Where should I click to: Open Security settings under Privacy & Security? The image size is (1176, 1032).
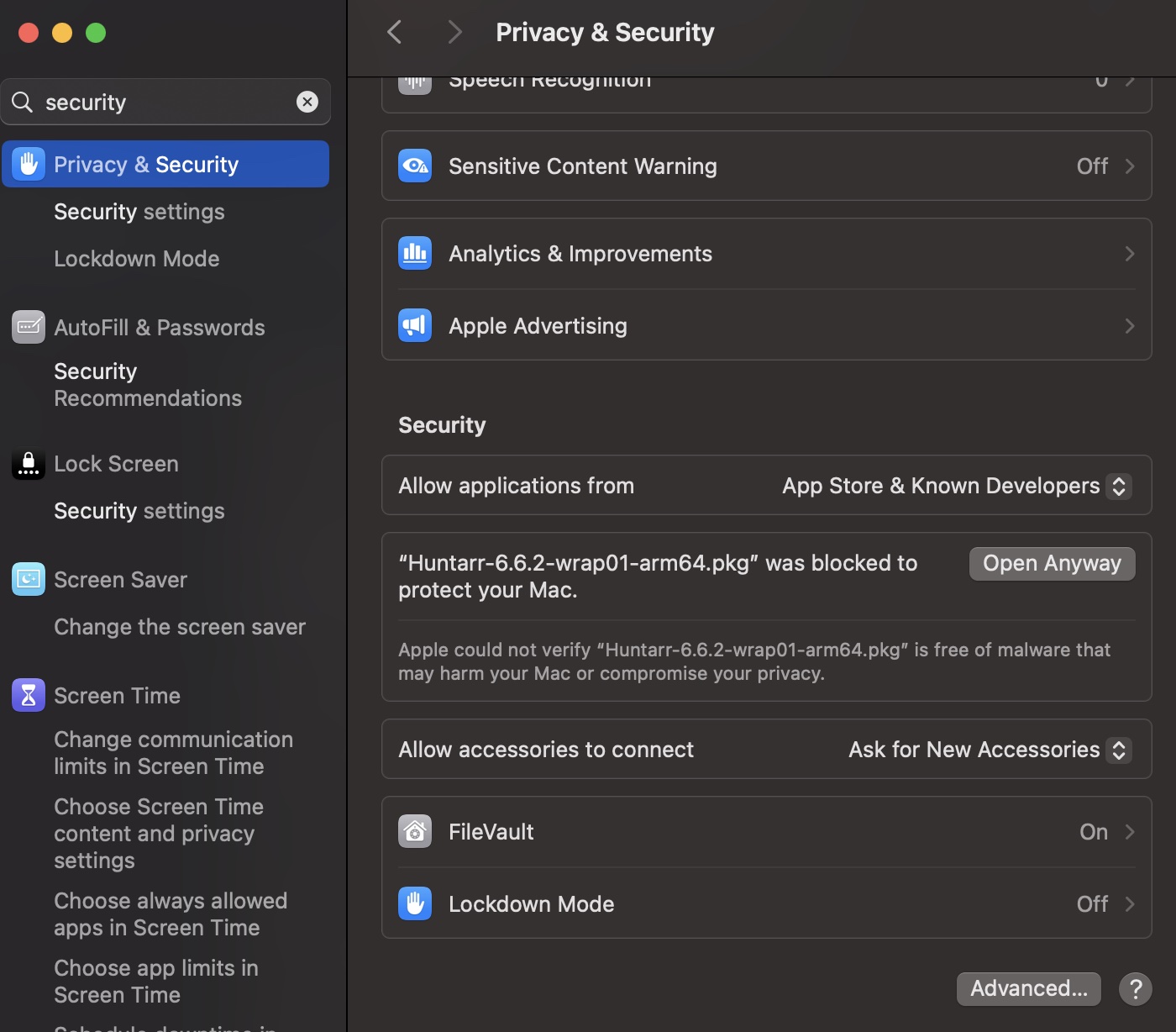coord(139,212)
